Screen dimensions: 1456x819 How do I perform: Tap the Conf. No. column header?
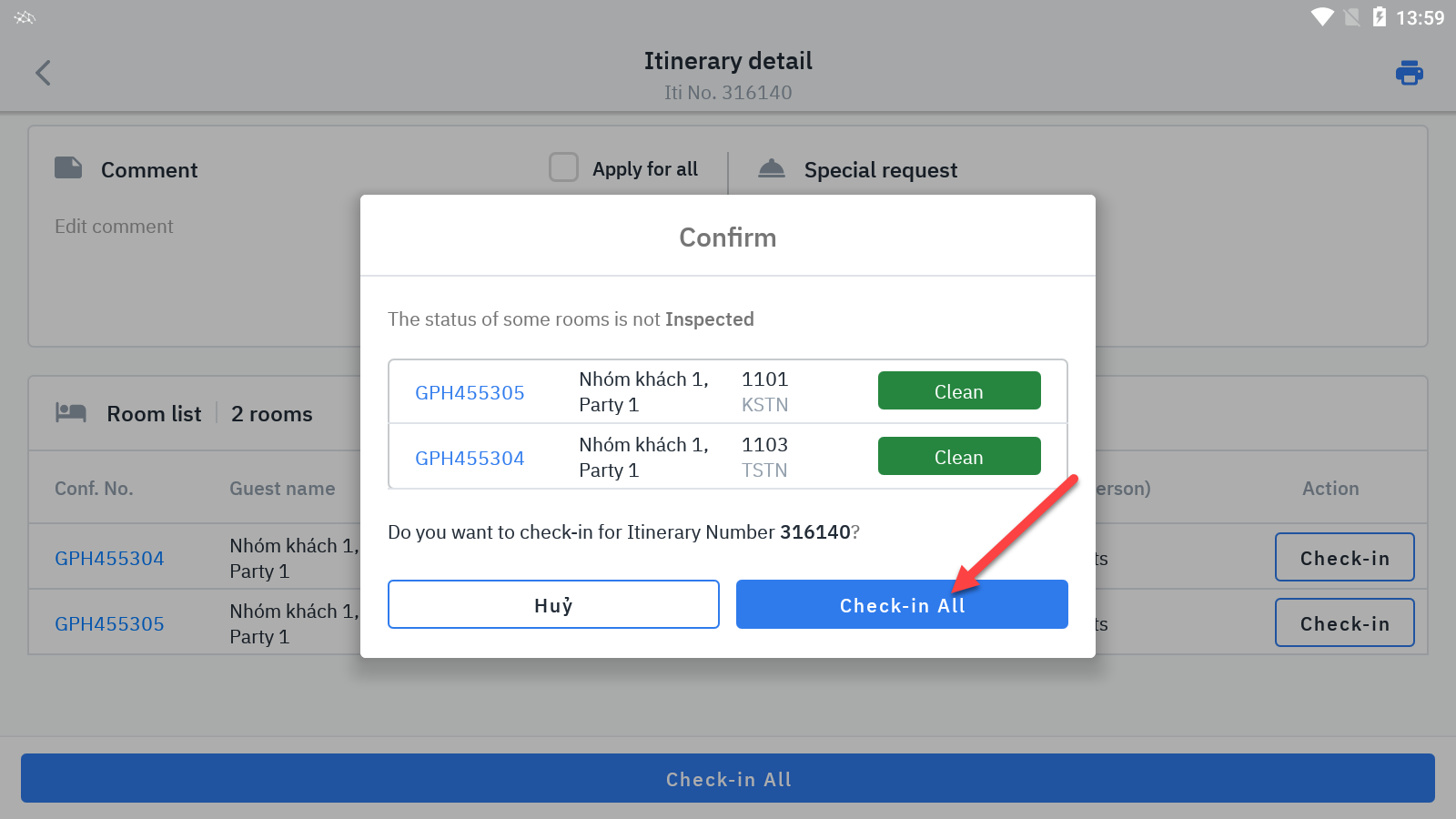tap(94, 489)
